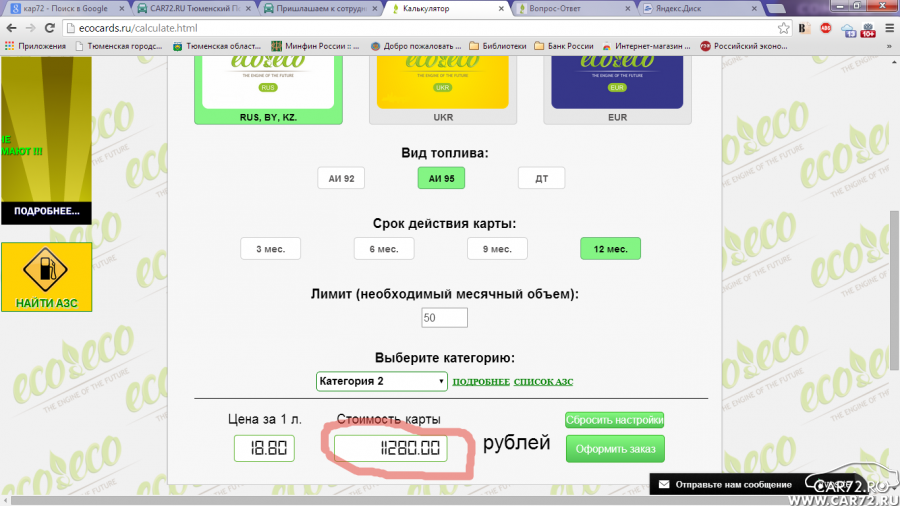
Task: Set card validity to 12 мес.
Action: [x=610, y=249]
